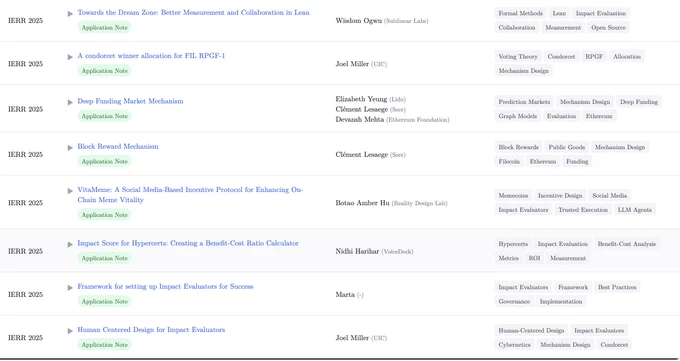The height and width of the screenshot is (361, 680).
Task: Click the Governance tag
Action: point(514,302)
